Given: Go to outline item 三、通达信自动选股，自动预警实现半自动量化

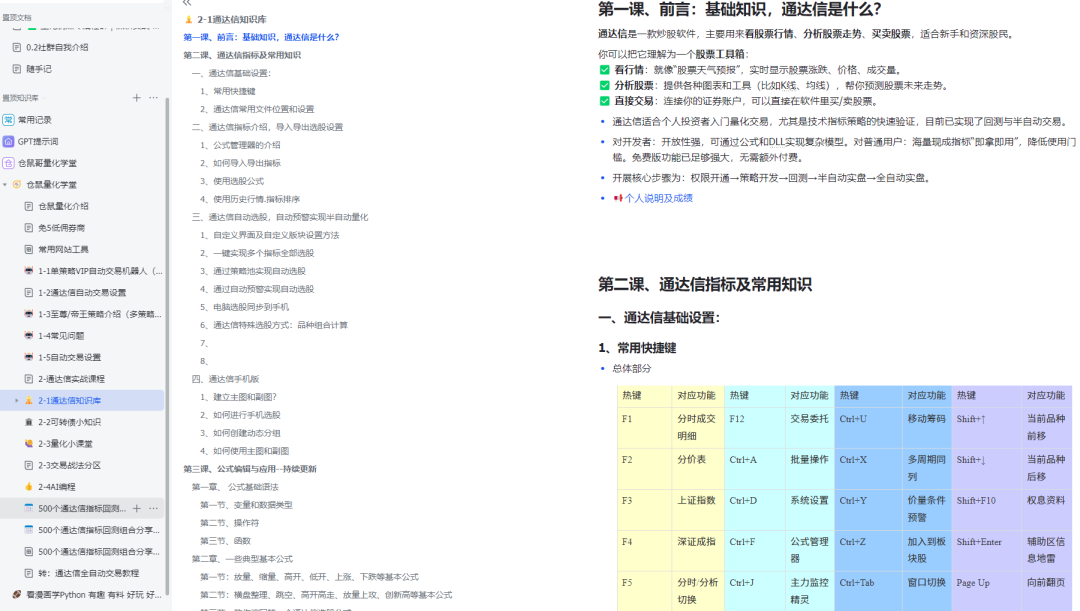Looking at the screenshot, I should [x=280, y=217].
